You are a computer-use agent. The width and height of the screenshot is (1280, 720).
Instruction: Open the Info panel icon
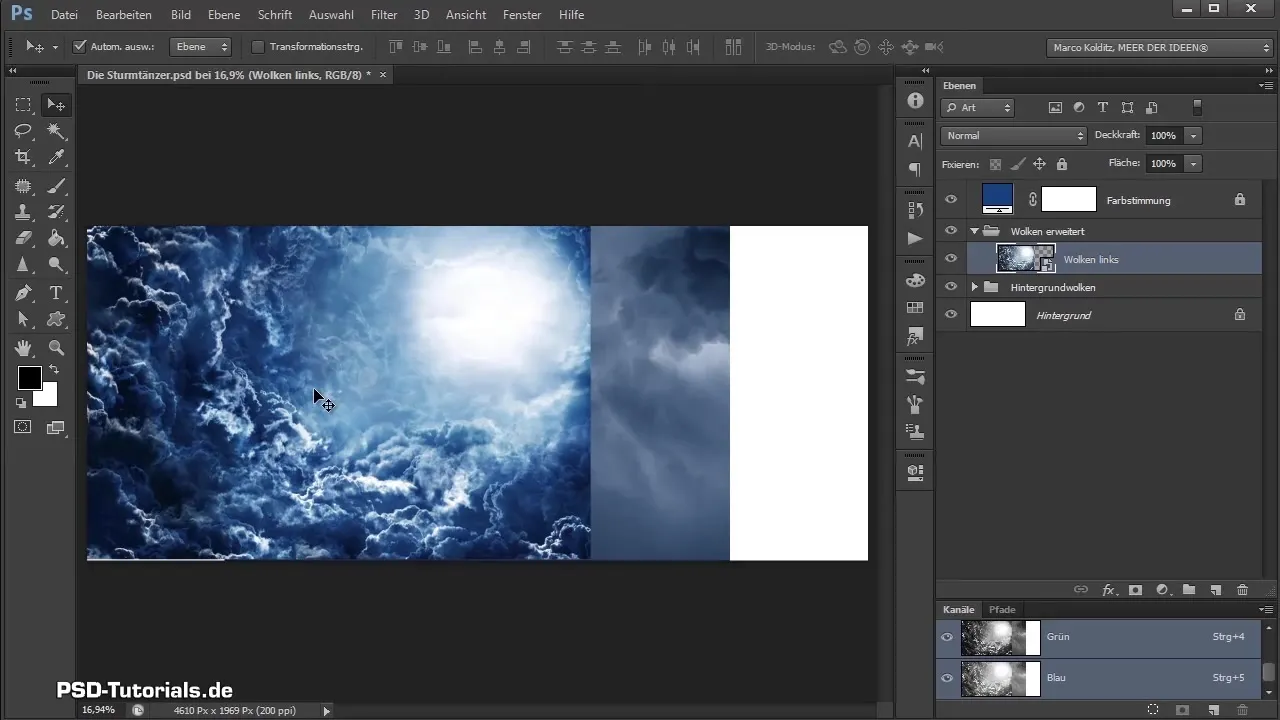[914, 101]
